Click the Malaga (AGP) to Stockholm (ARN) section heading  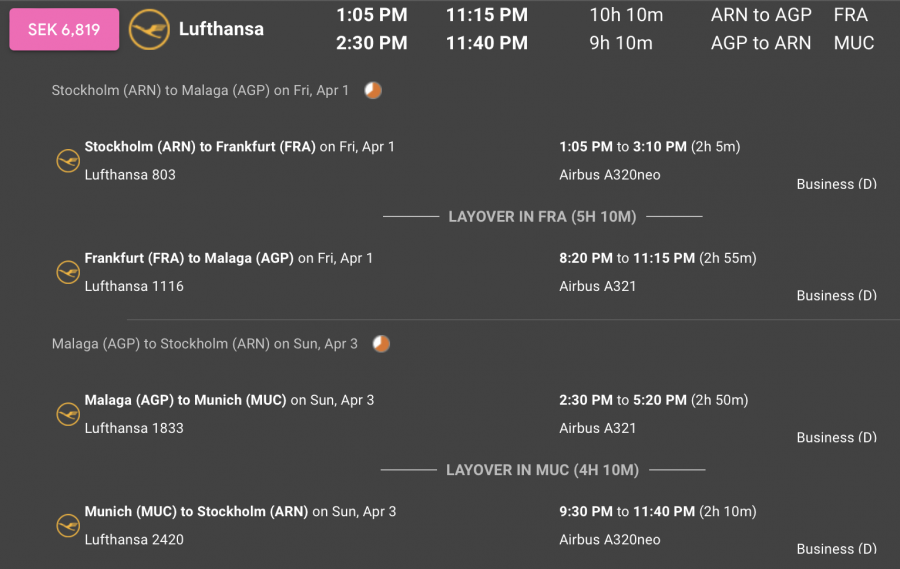click(204, 344)
